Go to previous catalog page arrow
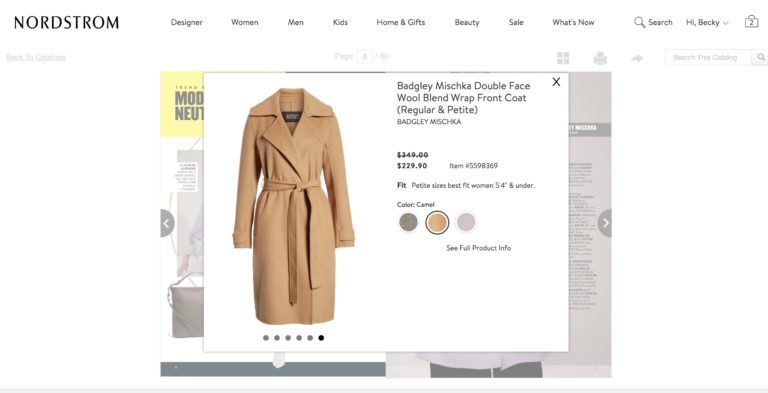Screen dimensions: 768x393 167,223
